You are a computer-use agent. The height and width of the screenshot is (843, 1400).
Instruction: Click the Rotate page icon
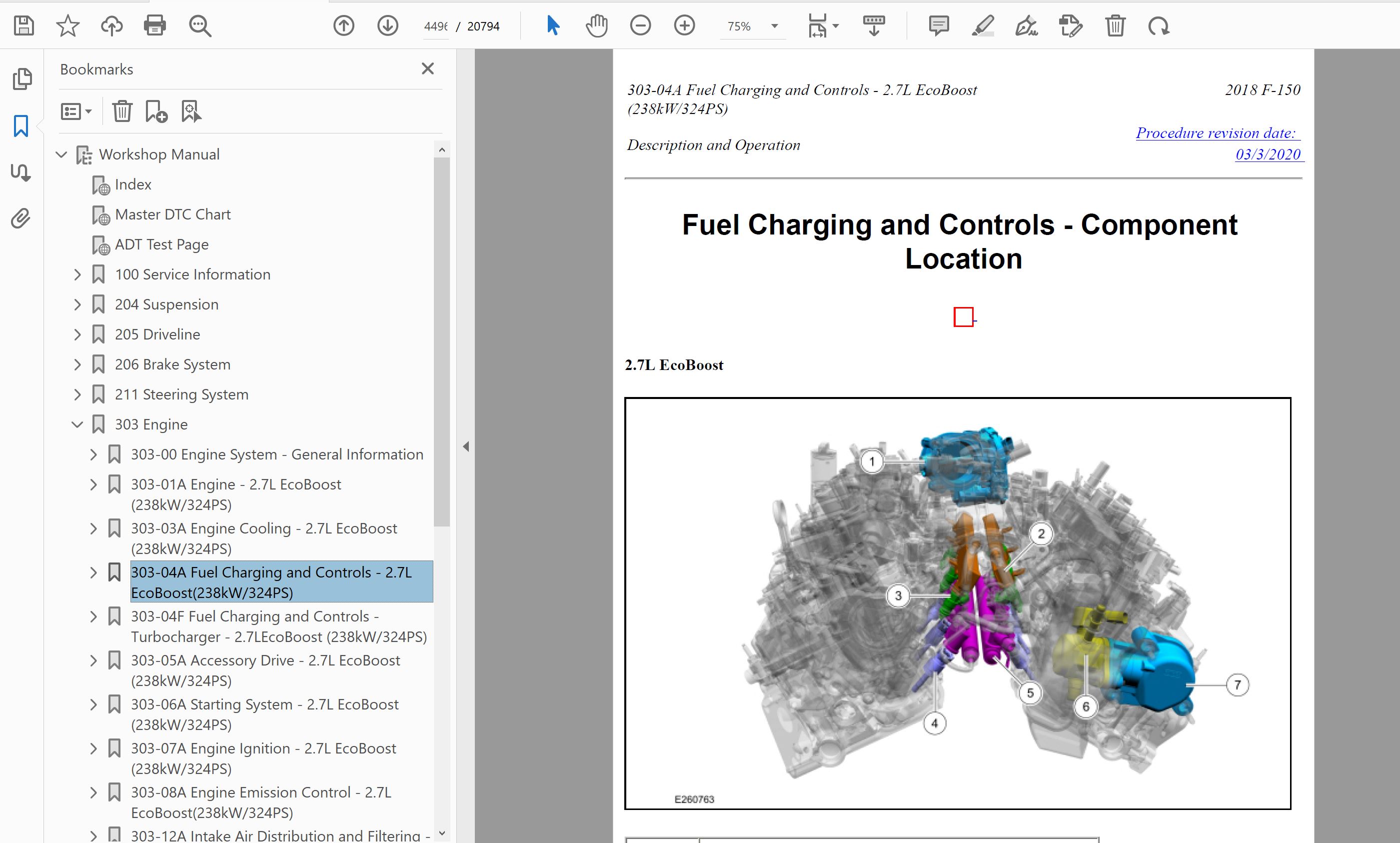click(x=1158, y=26)
